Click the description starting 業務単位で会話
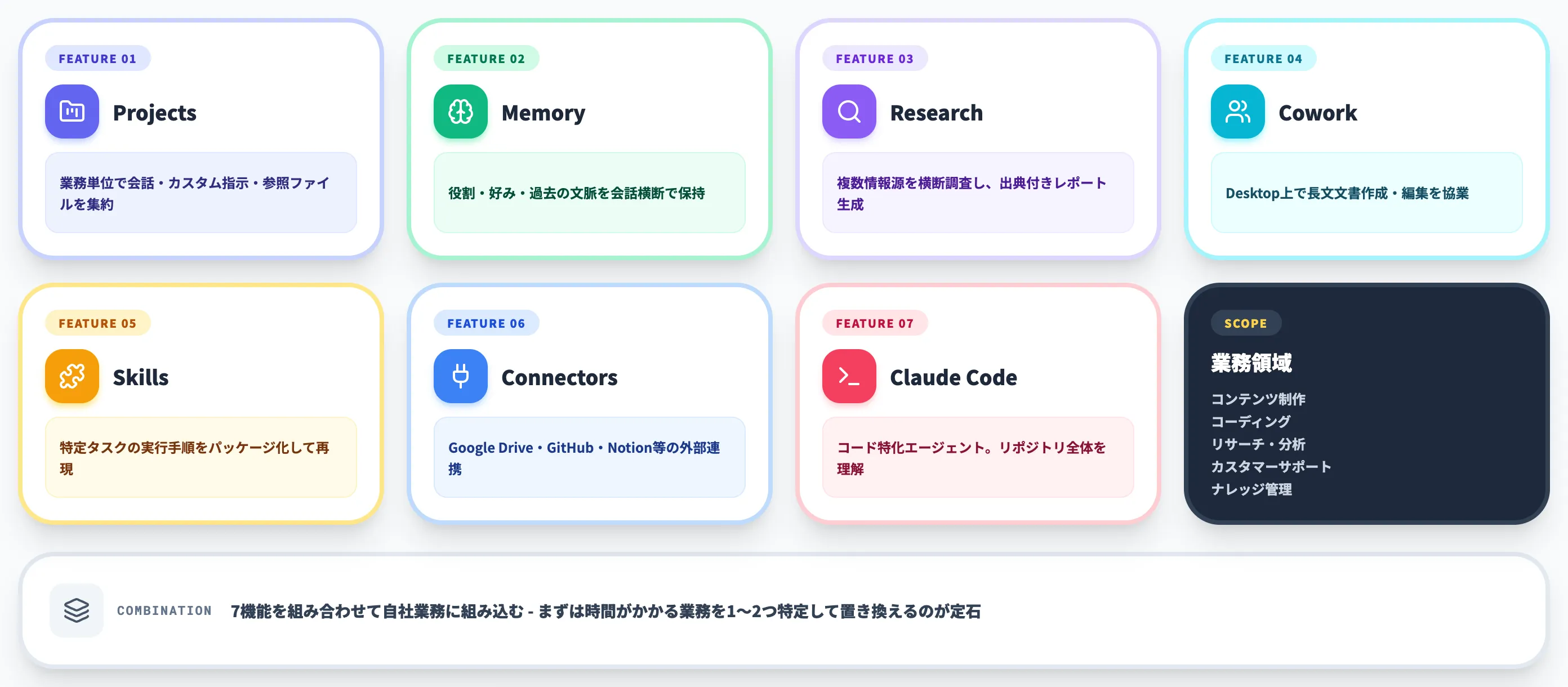Viewport: 1568px width, 687px height. [201, 193]
